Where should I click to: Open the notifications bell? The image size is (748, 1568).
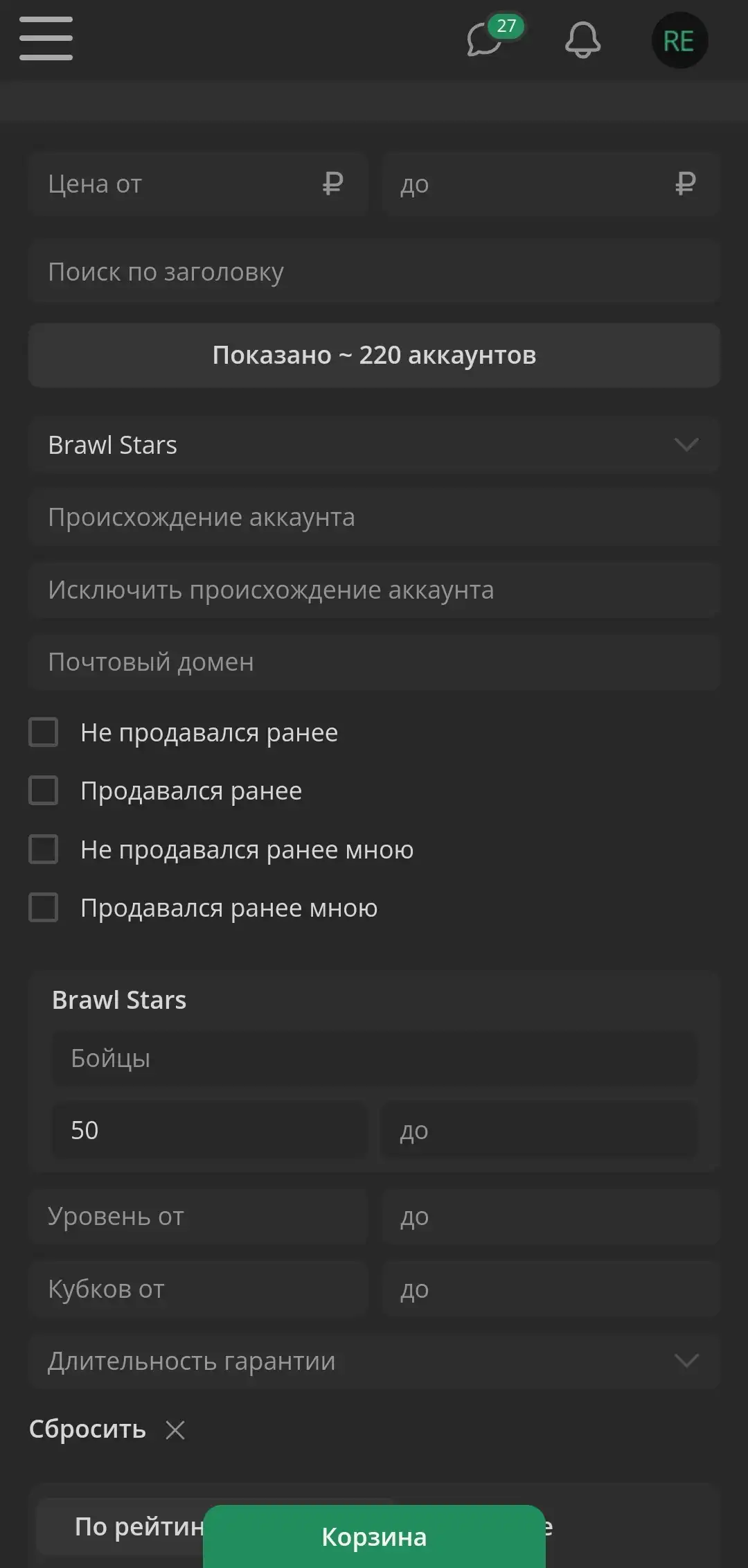coord(582,39)
